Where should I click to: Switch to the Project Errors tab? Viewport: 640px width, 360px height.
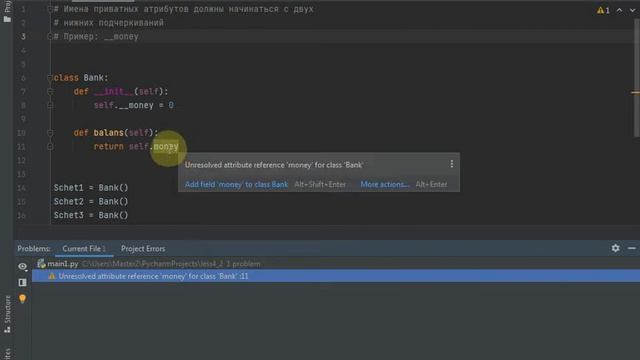tap(143, 249)
